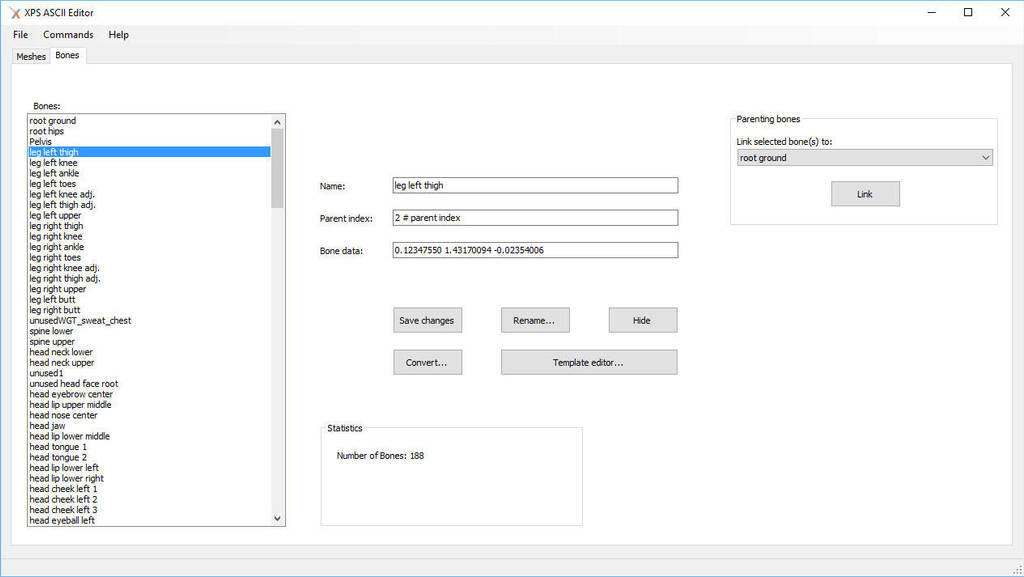Click the 'Number of Bones: 188' statistic
Viewport: 1024px width, 577px height.
(380, 456)
